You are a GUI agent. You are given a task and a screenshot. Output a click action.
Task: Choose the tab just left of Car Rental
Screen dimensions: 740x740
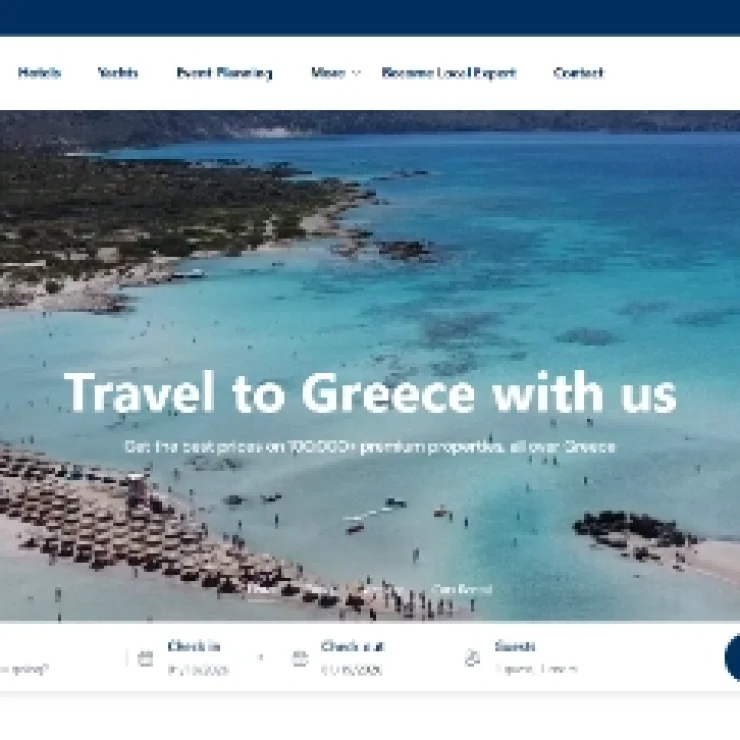tap(385, 589)
